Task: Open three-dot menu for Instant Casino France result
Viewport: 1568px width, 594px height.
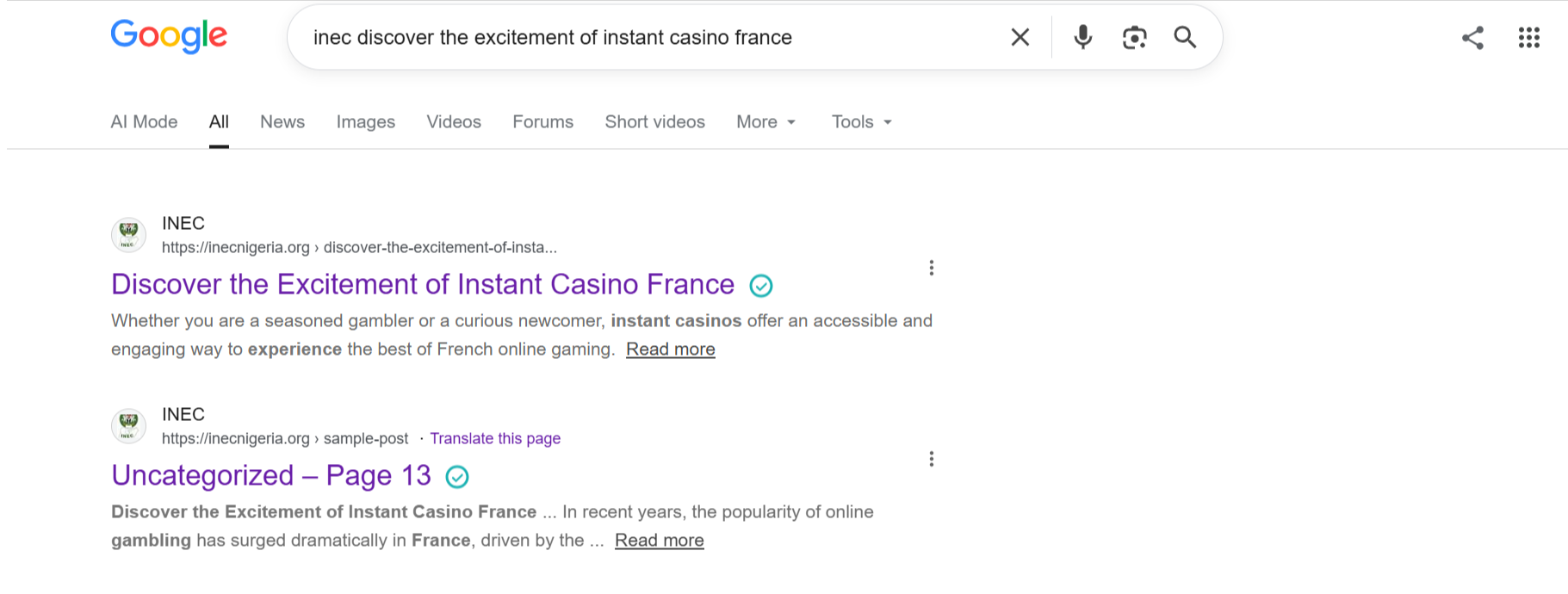Action: tap(931, 268)
